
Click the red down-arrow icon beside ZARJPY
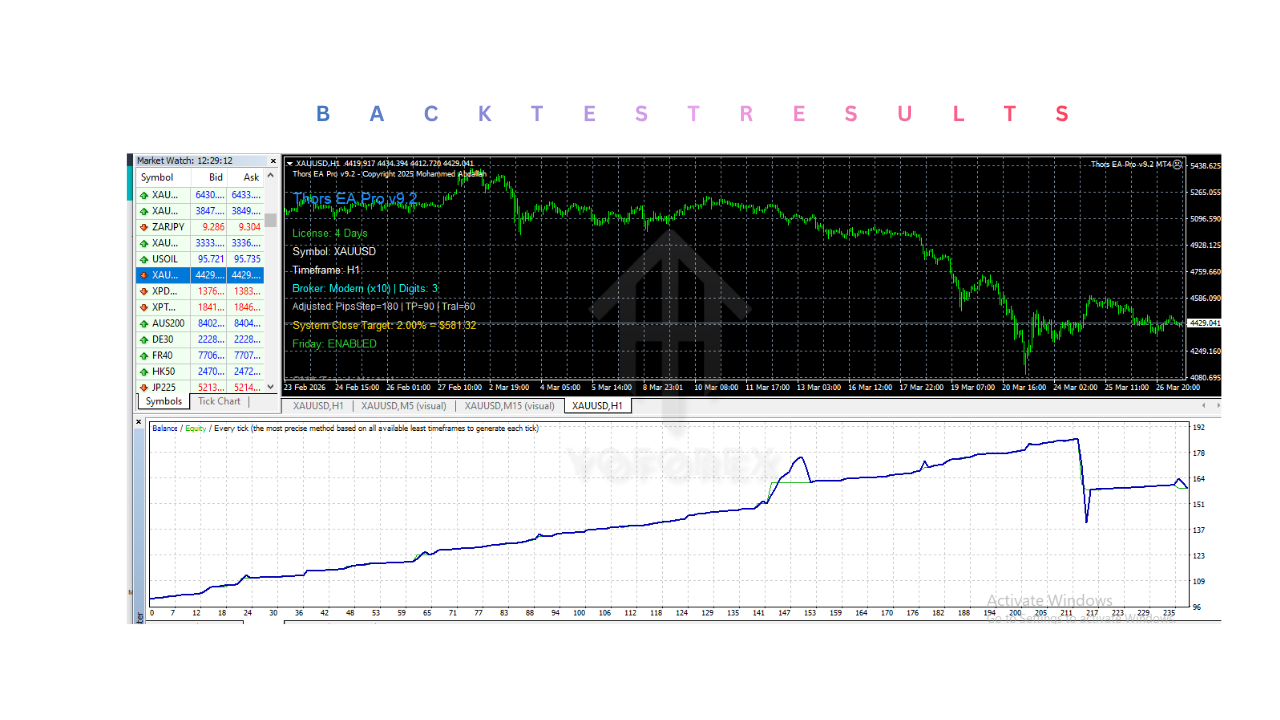[x=142, y=227]
